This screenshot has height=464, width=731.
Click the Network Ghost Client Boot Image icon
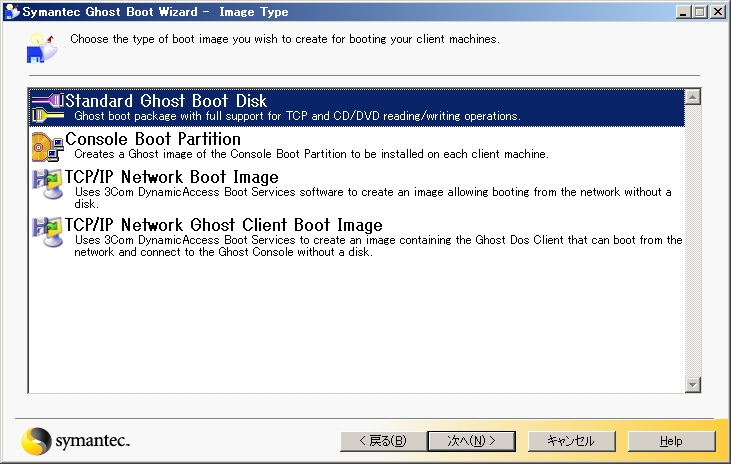[47, 231]
